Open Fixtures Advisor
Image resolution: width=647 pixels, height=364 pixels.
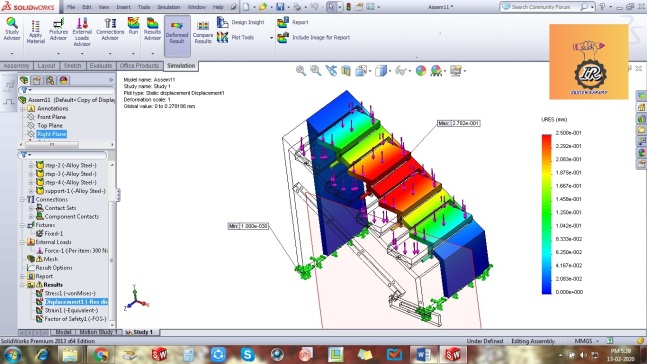click(x=58, y=29)
